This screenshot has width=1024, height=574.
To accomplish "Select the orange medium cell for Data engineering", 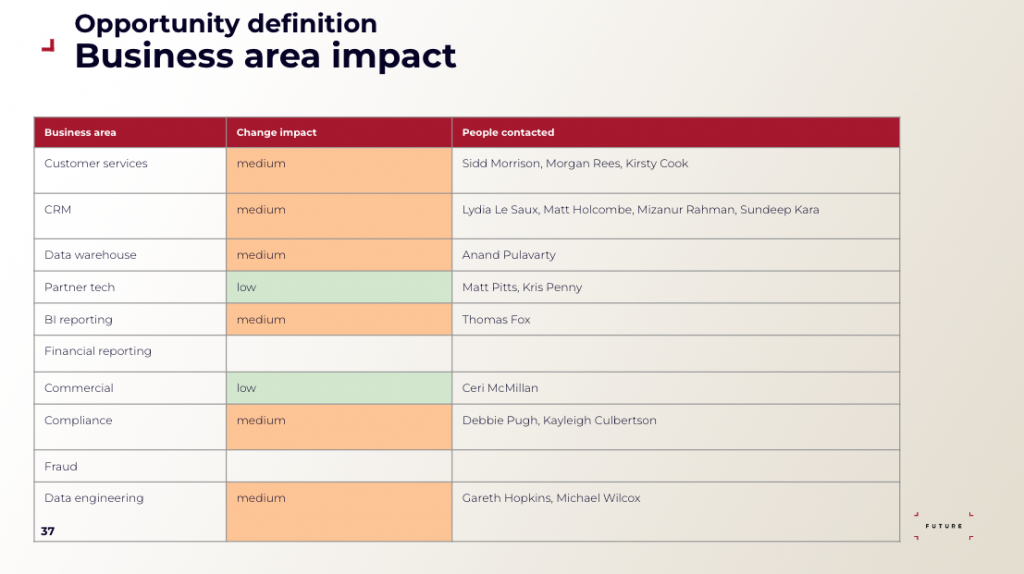I will point(338,511).
